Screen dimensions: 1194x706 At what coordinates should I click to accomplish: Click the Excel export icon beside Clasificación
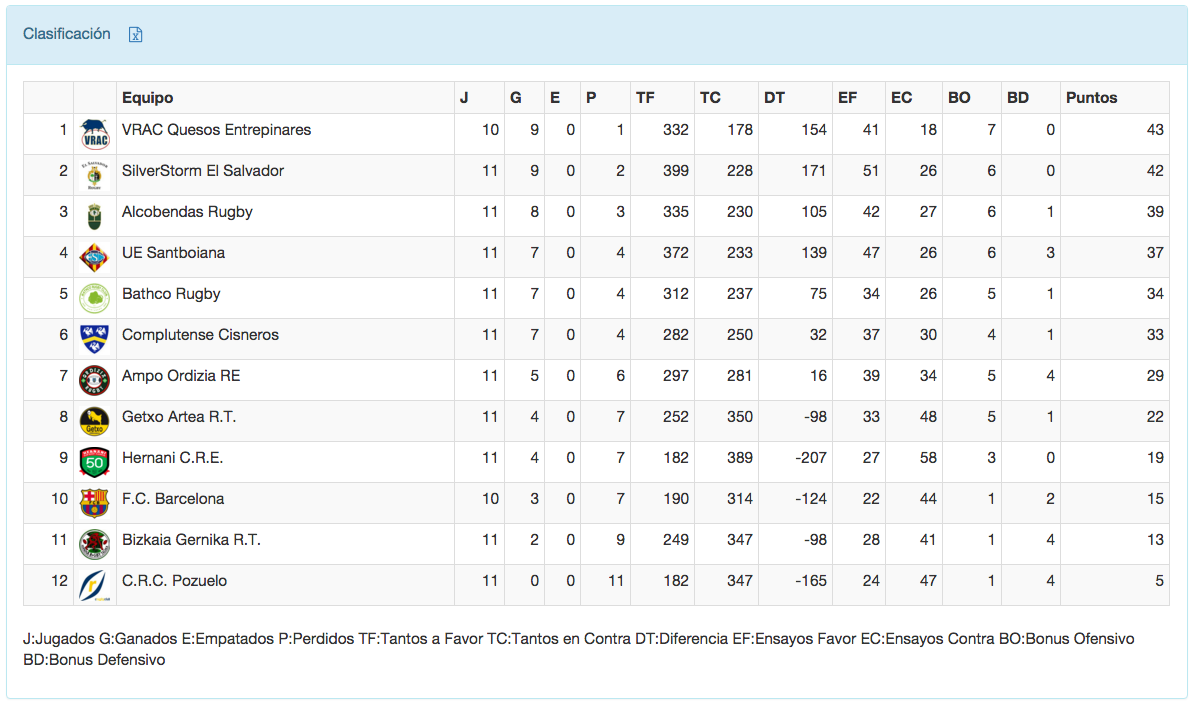(136, 35)
